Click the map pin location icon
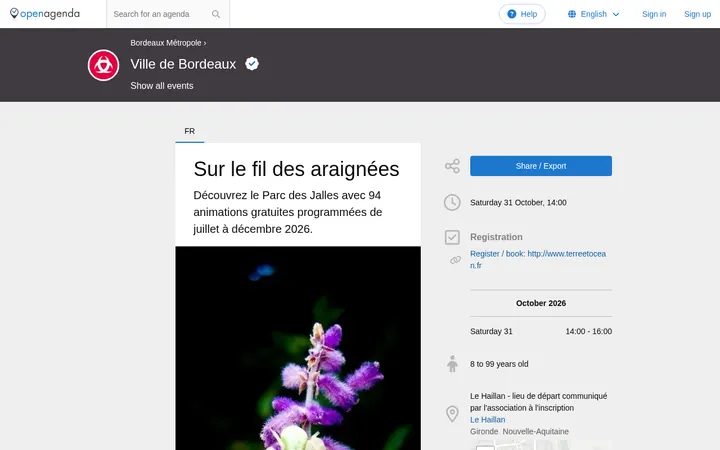The width and height of the screenshot is (720, 450). tap(452, 414)
